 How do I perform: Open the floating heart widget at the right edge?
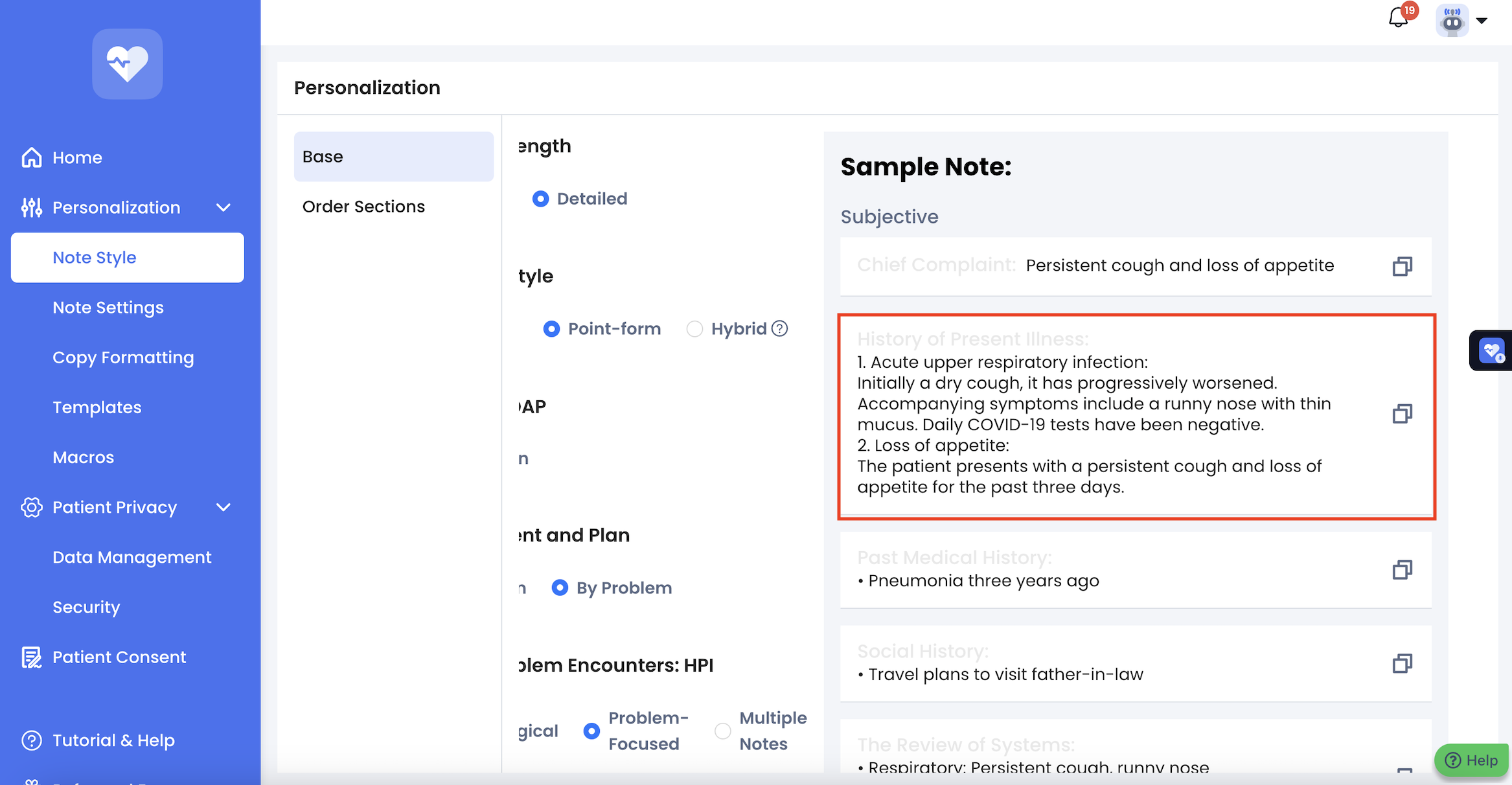[1491, 350]
